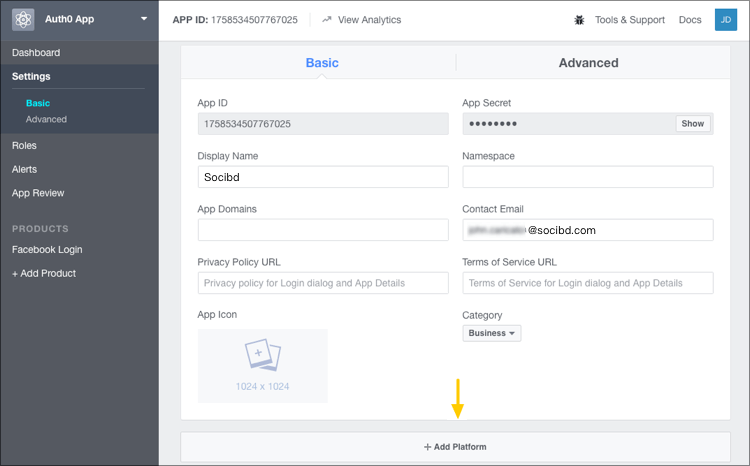
Task: Click the View Analytics graph icon
Action: click(x=327, y=19)
